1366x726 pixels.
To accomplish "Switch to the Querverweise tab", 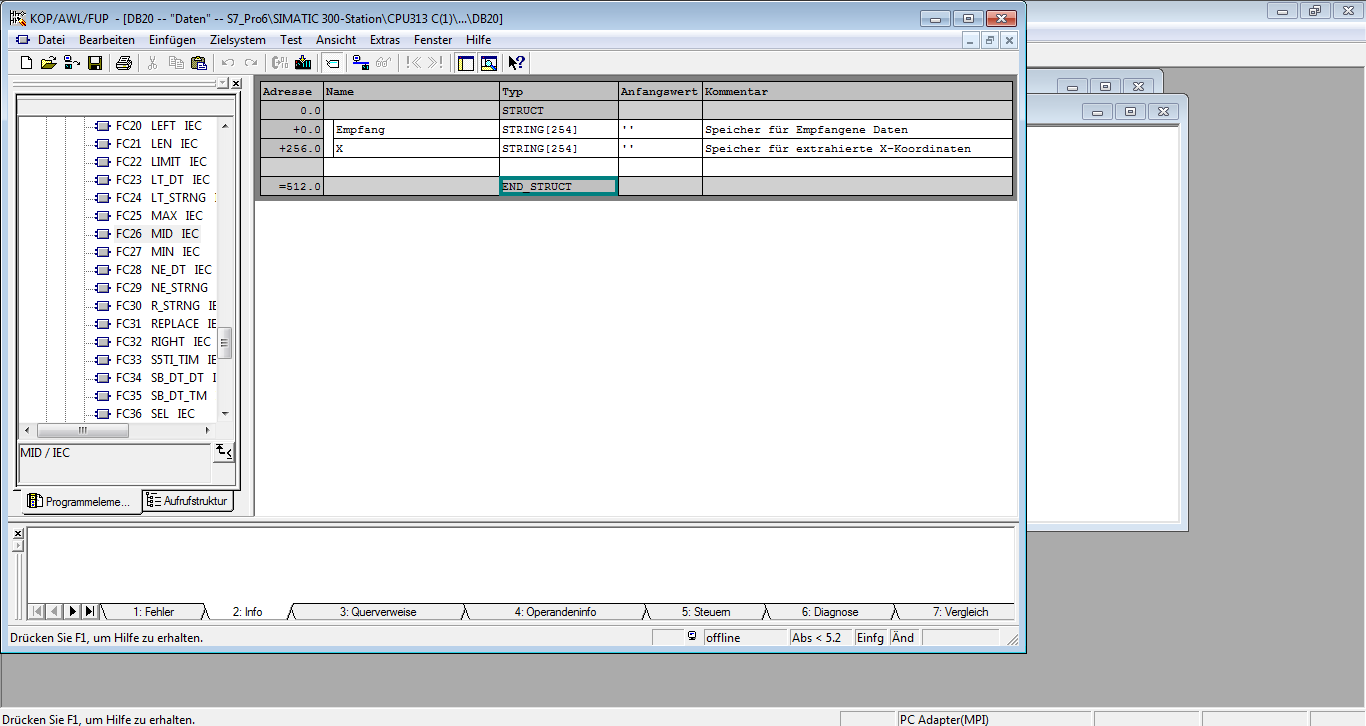I will [377, 612].
